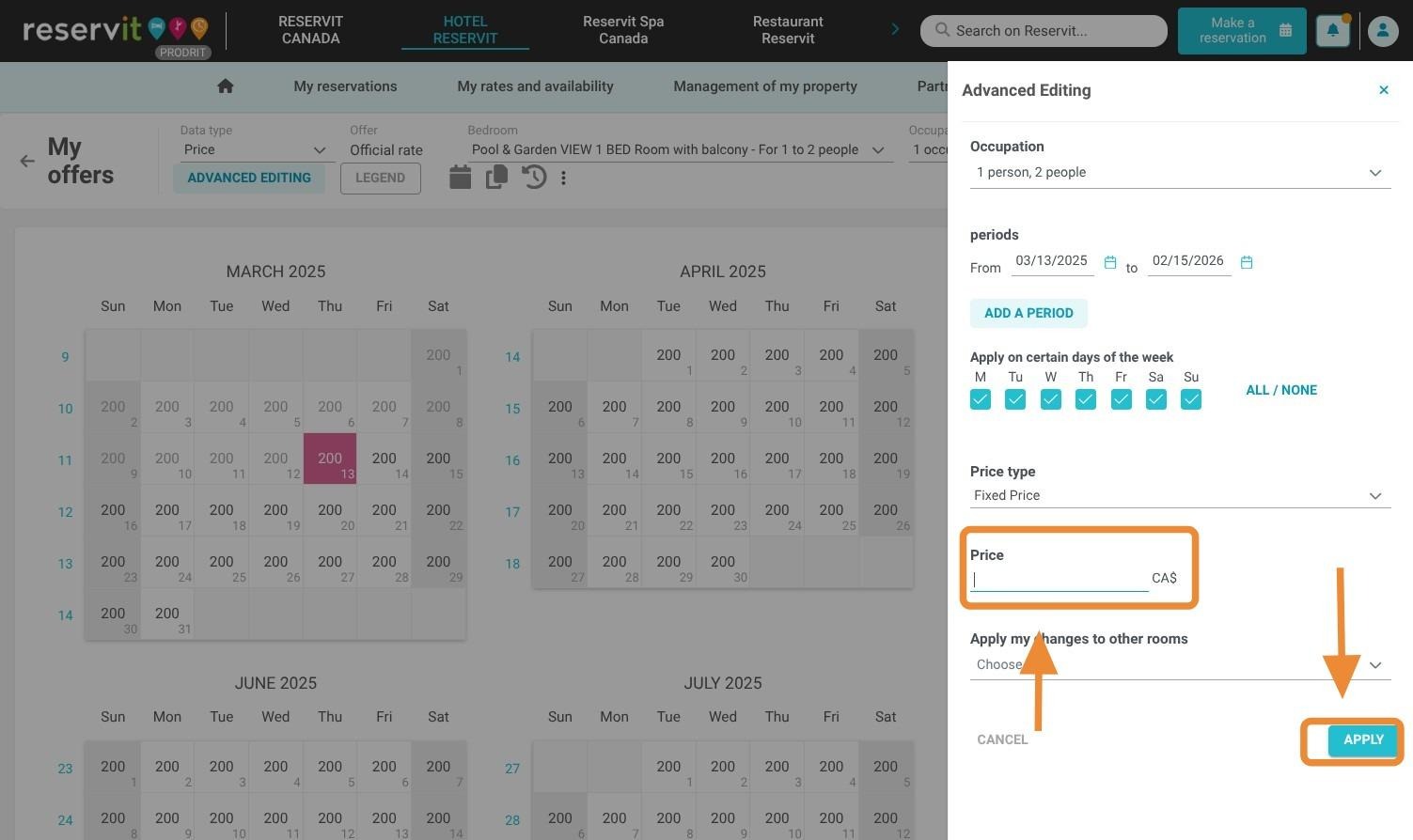Click the copy/duplicate icon in offers toolbar
Screen dimensions: 1413x840
click(496, 177)
